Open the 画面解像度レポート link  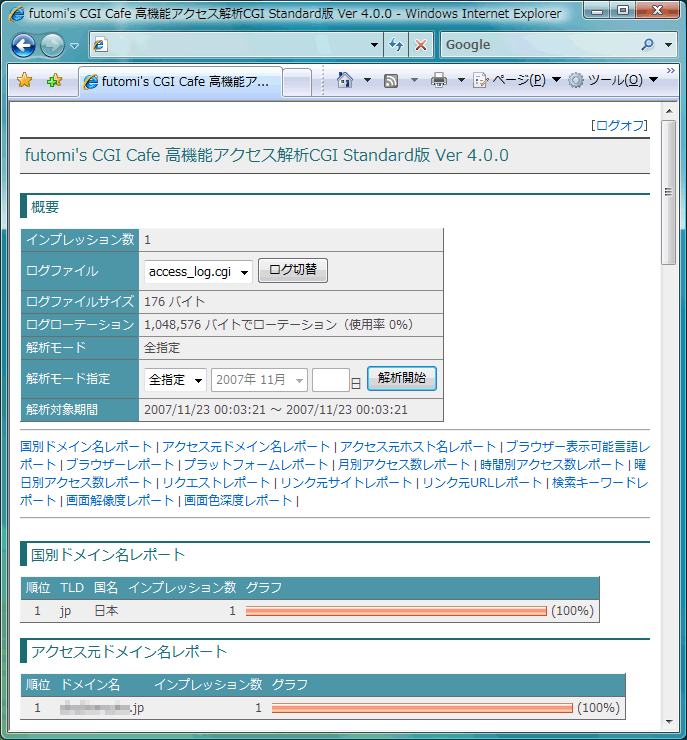[120, 500]
